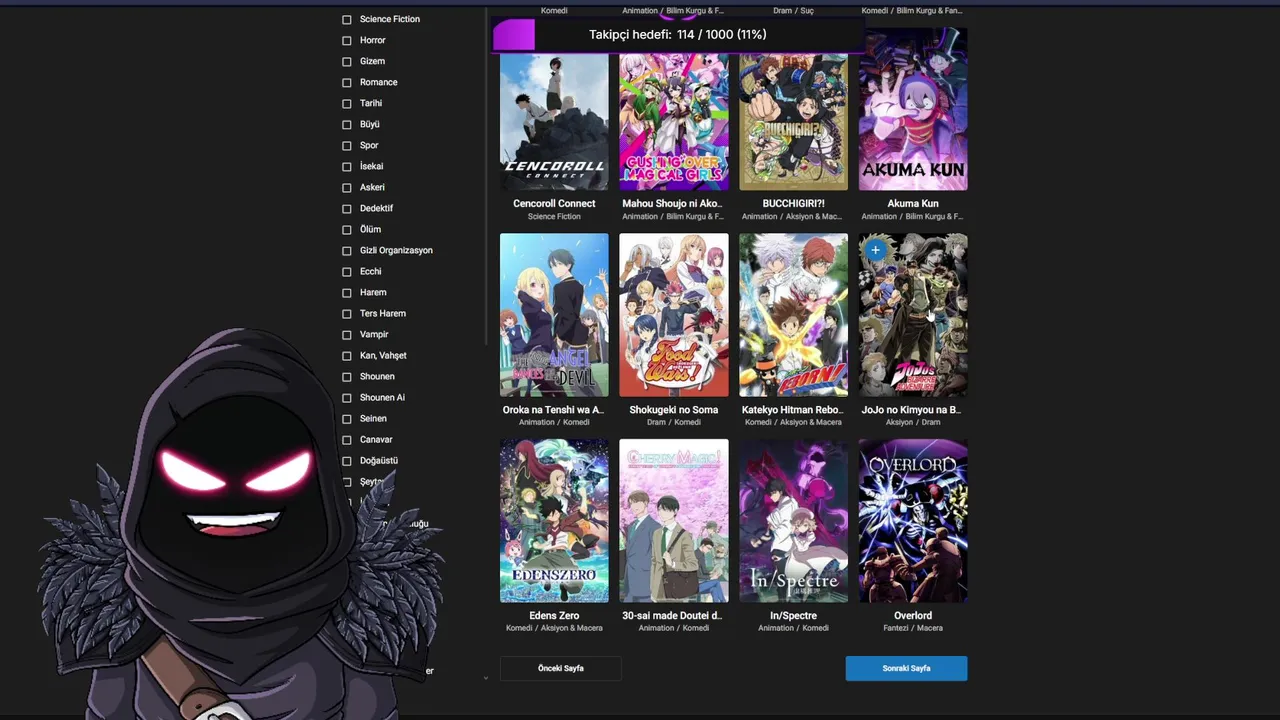The image size is (1280, 720).
Task: Check the Spor filter box
Action: coord(347,145)
